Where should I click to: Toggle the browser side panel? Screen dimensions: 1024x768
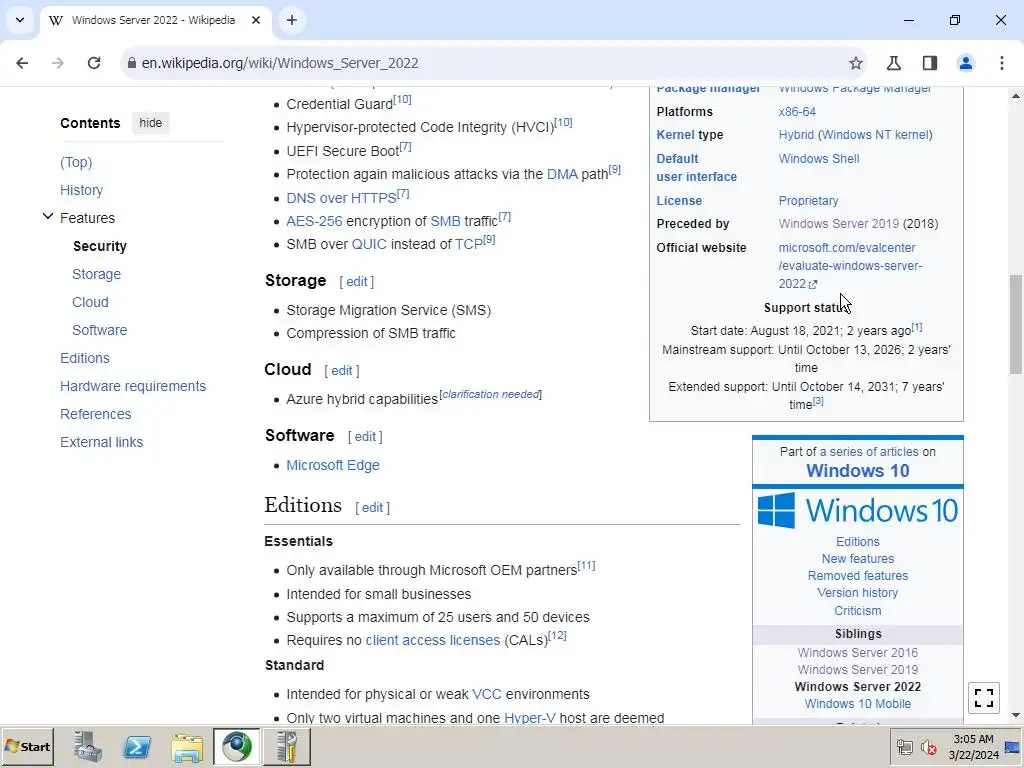pyautogui.click(x=929, y=63)
